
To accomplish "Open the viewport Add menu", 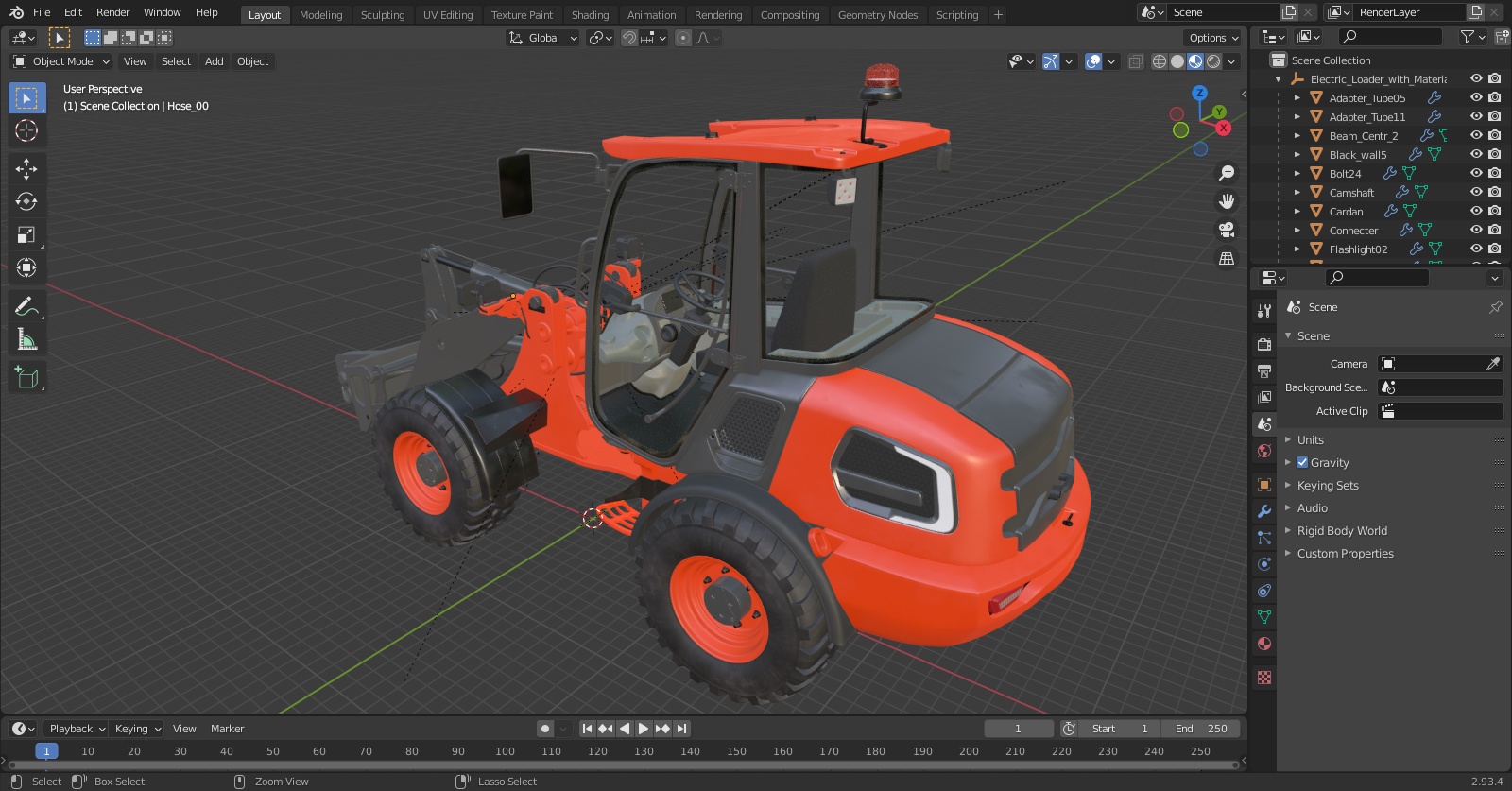I will click(x=215, y=61).
